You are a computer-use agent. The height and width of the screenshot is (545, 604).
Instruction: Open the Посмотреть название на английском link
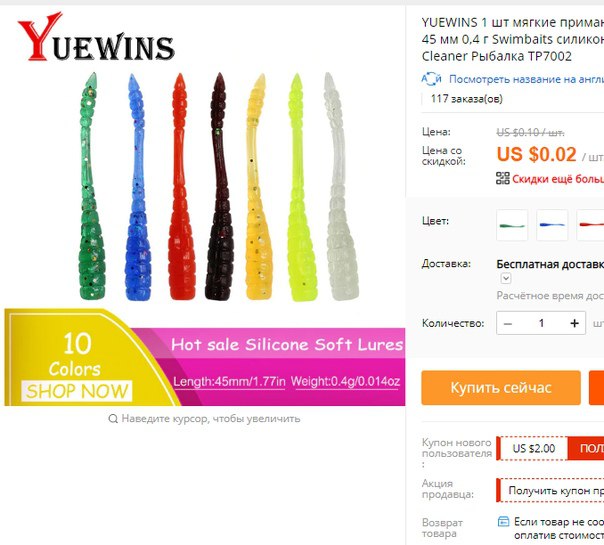[x=526, y=79]
